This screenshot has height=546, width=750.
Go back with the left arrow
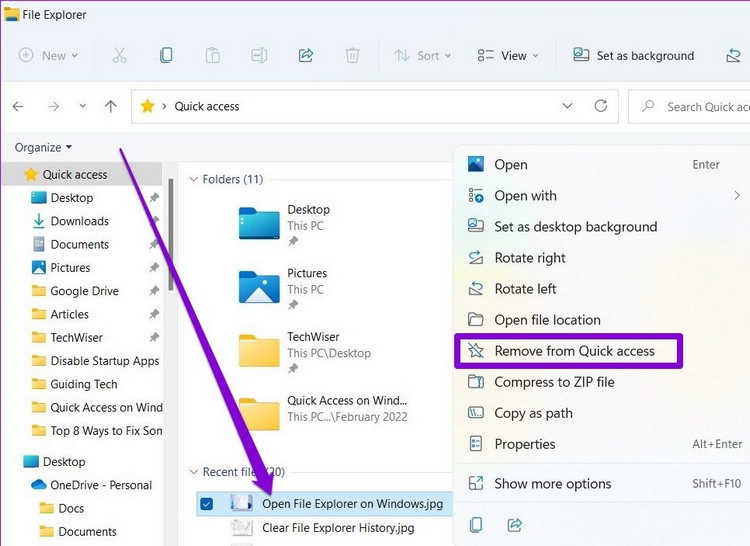(19, 106)
